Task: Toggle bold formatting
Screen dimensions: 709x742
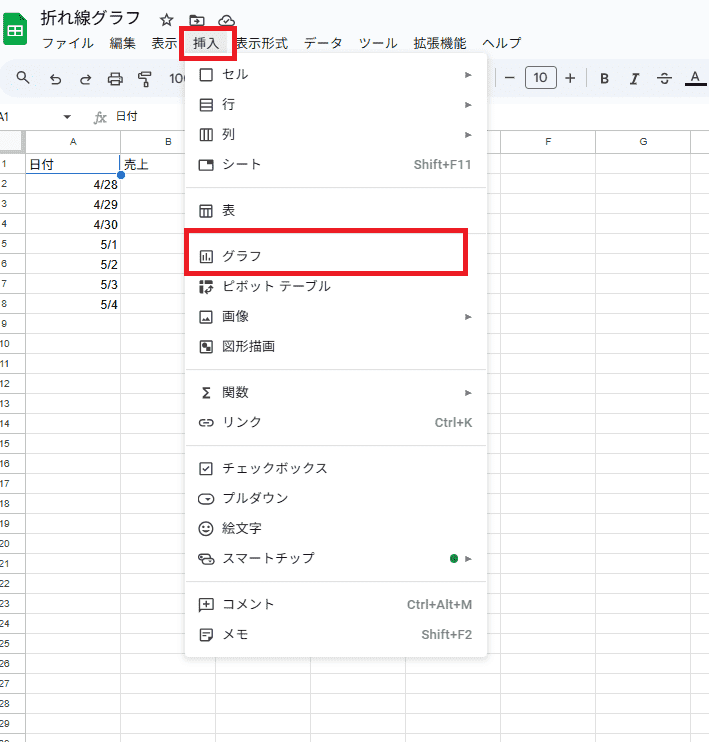Action: (x=604, y=79)
